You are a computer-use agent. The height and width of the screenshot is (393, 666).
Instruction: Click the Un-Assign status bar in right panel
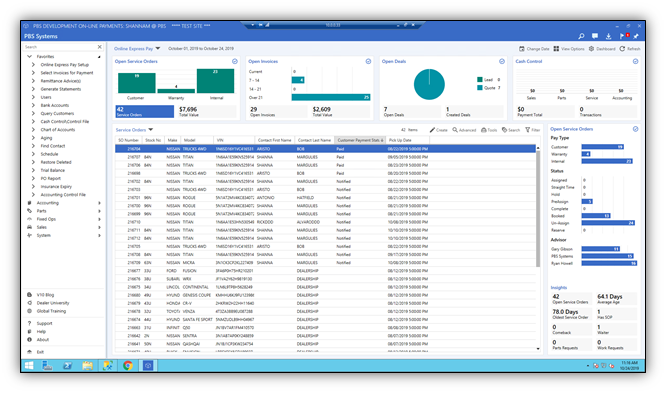pyautogui.click(x=608, y=223)
